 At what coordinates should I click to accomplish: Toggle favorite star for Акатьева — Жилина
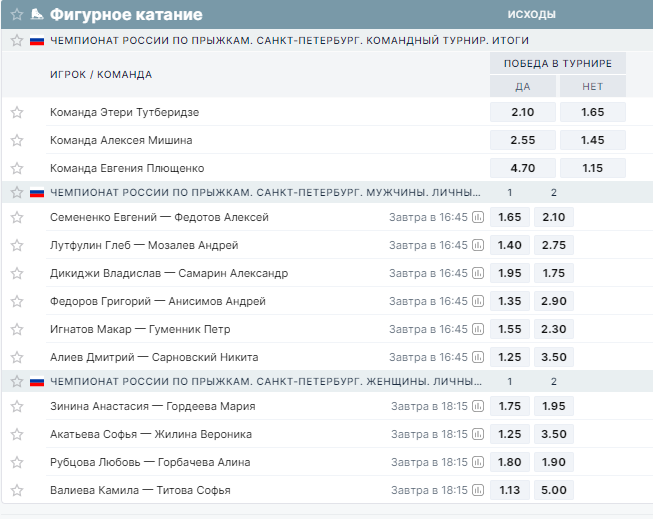(x=16, y=434)
